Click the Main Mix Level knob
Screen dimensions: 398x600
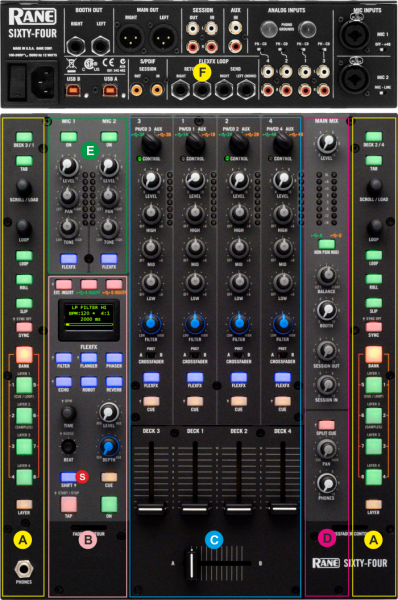click(x=327, y=143)
